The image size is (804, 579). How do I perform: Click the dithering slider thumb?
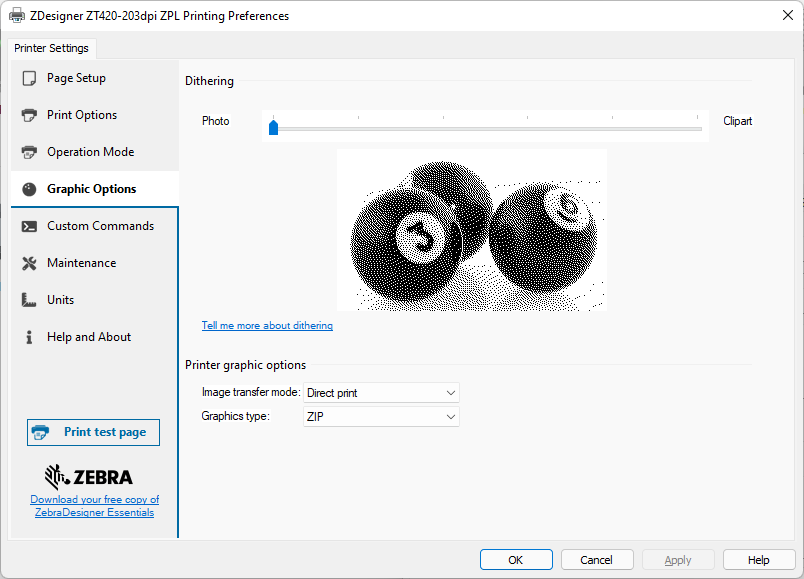273,127
